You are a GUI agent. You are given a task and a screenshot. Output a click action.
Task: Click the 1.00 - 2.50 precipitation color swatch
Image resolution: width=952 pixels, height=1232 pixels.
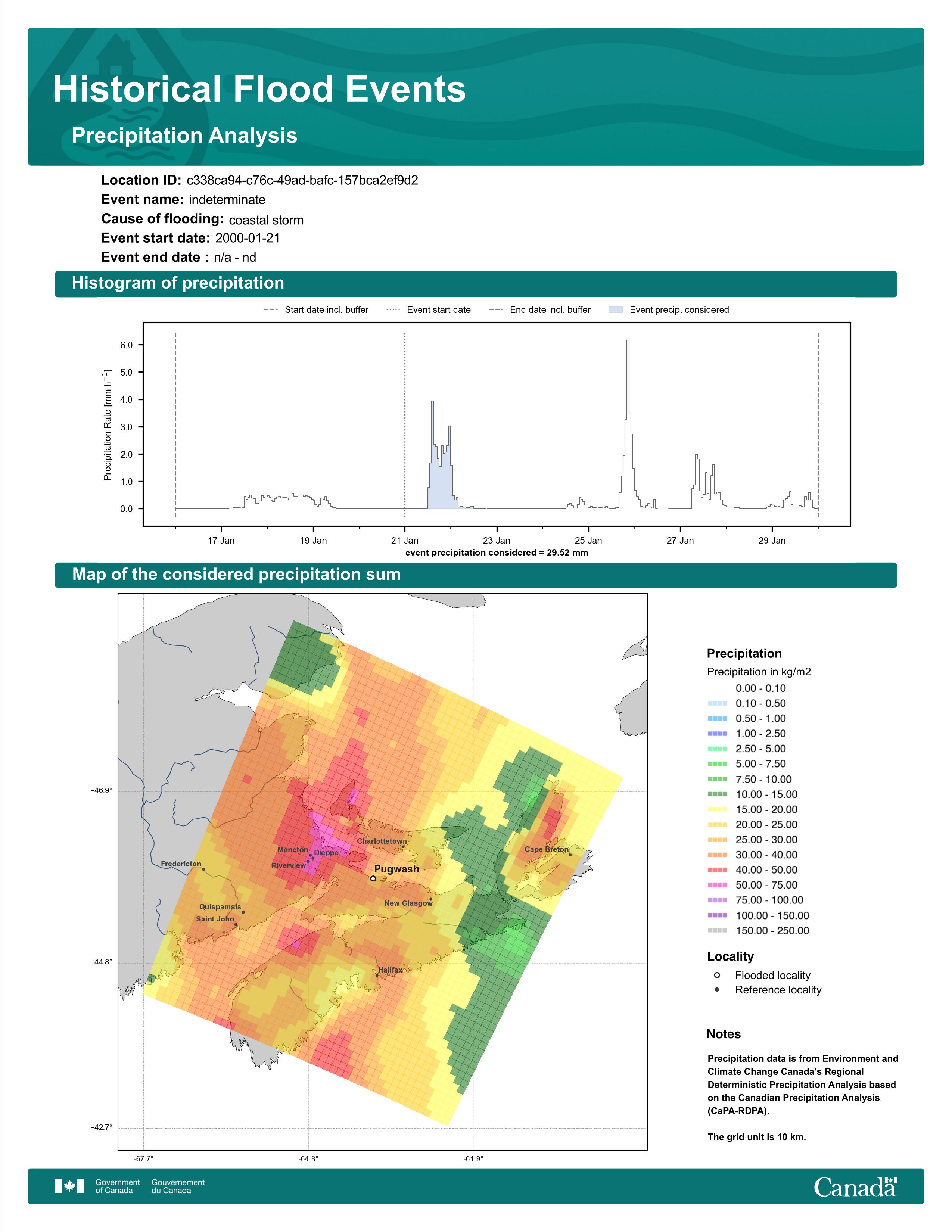(x=718, y=733)
